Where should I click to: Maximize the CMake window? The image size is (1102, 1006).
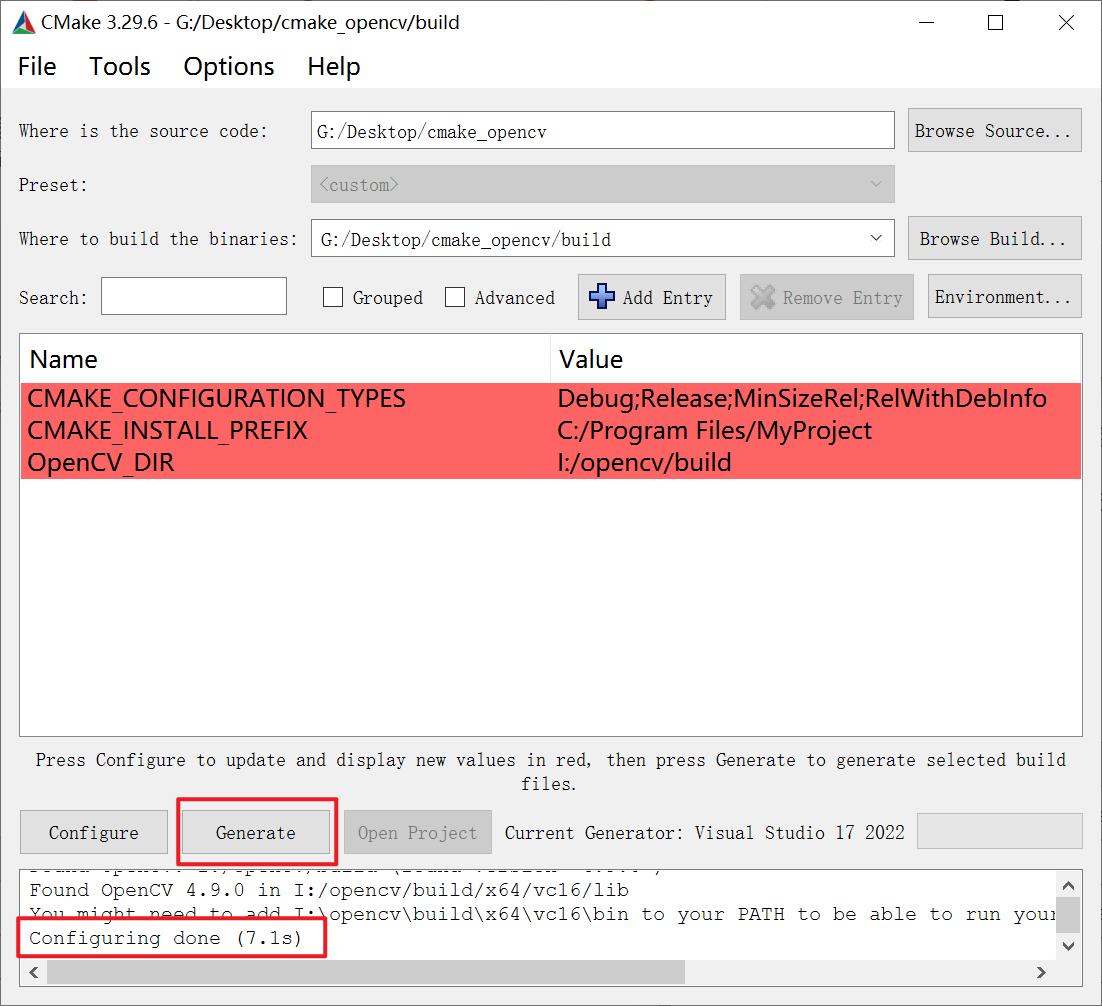tap(995, 22)
